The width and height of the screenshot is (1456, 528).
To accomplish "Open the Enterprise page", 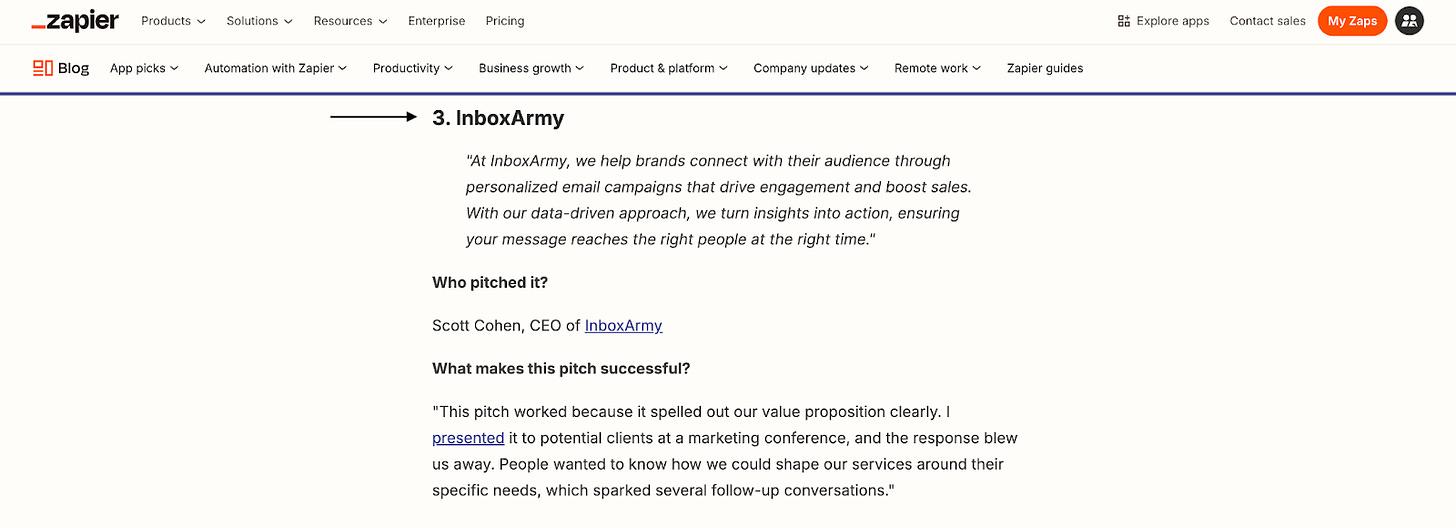I will [436, 21].
